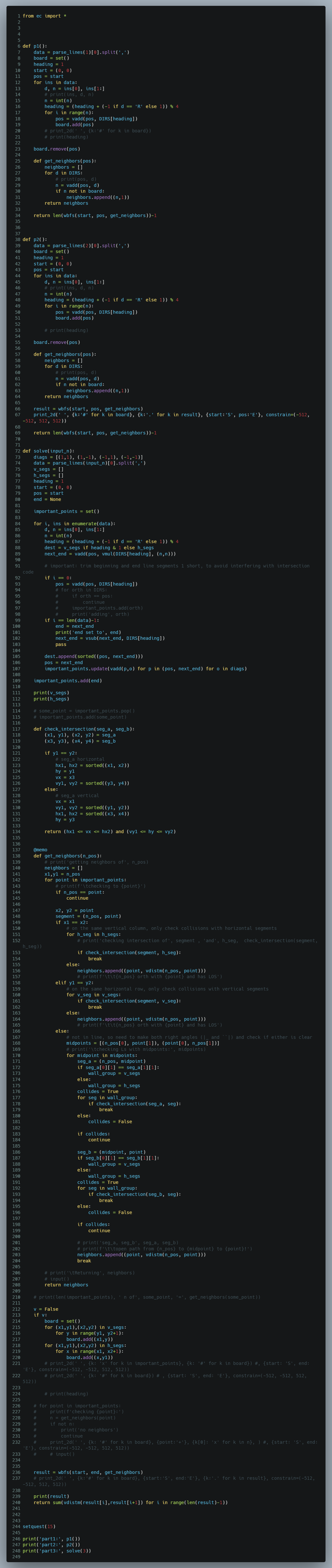Click 'return (hx1 <= vx <= hx2)' line
The width and height of the screenshot is (332, 1568).
tap(110, 832)
